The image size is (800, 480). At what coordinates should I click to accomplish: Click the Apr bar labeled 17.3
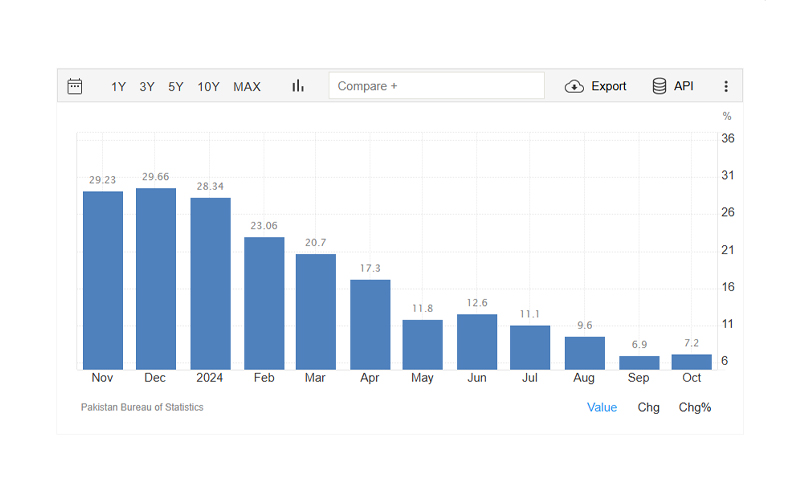(x=370, y=324)
